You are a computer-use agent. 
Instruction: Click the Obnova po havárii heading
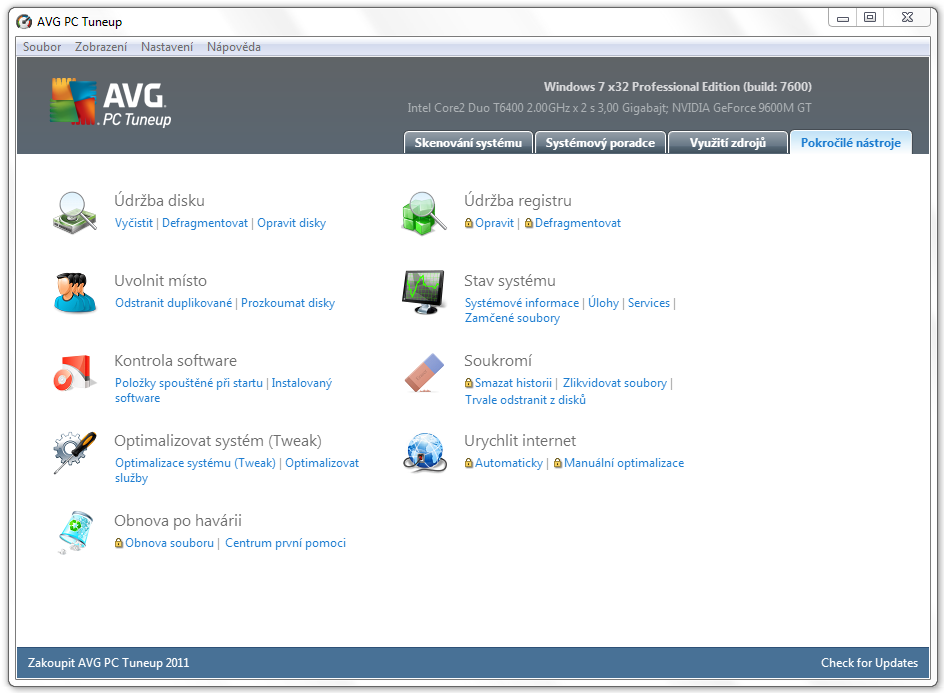point(178,521)
